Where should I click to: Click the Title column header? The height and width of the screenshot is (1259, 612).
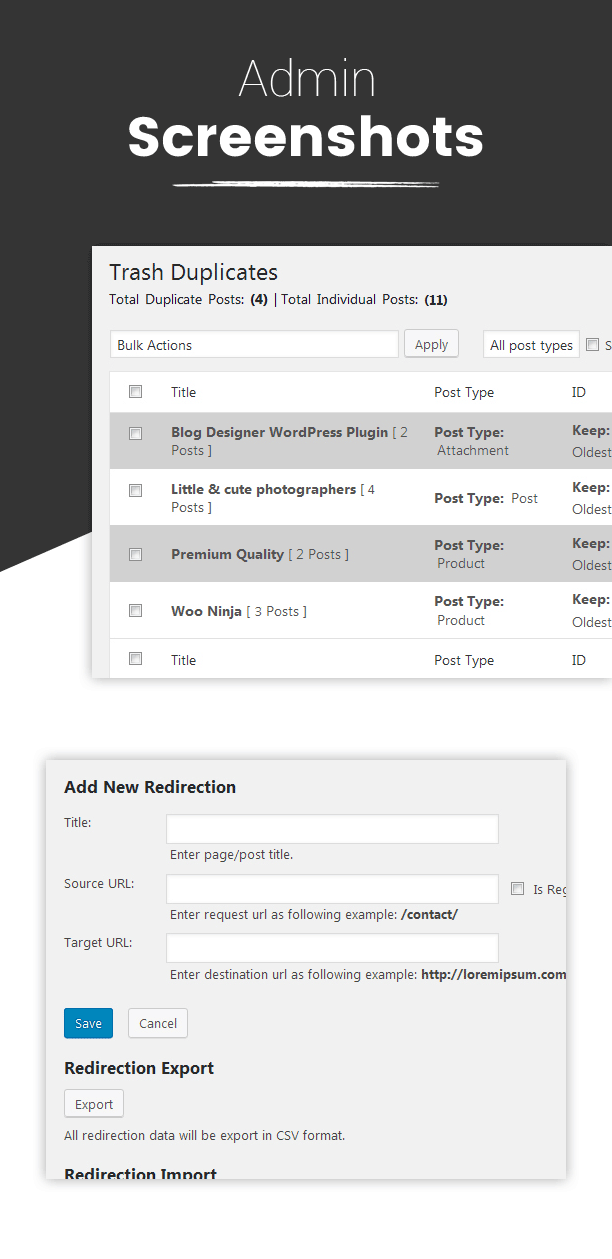[x=183, y=391]
